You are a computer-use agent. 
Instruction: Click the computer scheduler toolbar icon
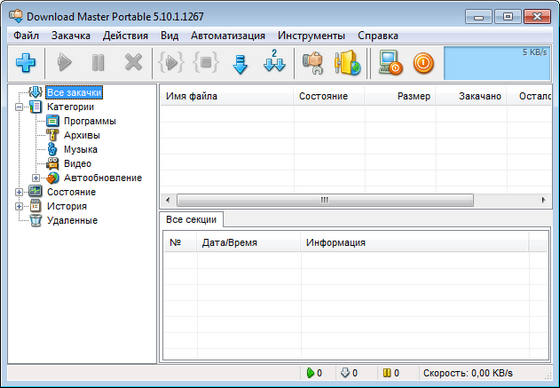tap(390, 63)
